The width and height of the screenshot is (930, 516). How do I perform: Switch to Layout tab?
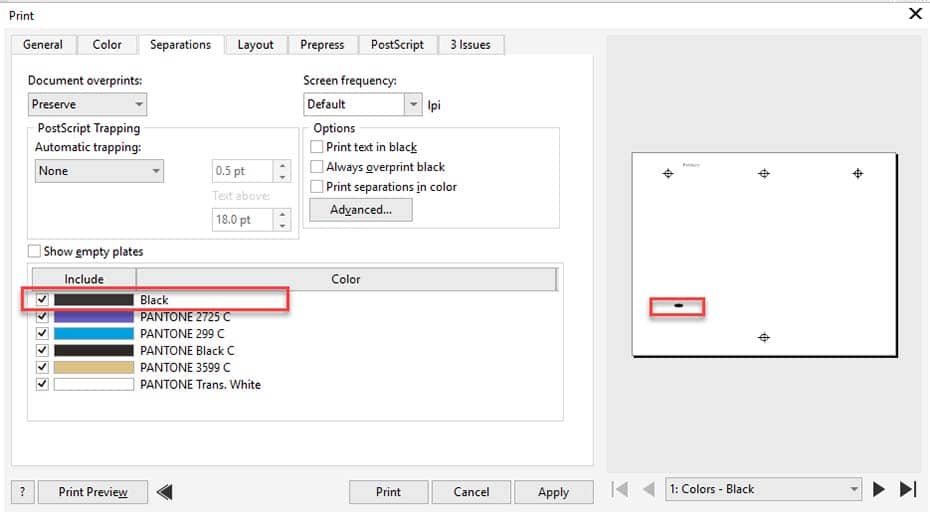[256, 44]
